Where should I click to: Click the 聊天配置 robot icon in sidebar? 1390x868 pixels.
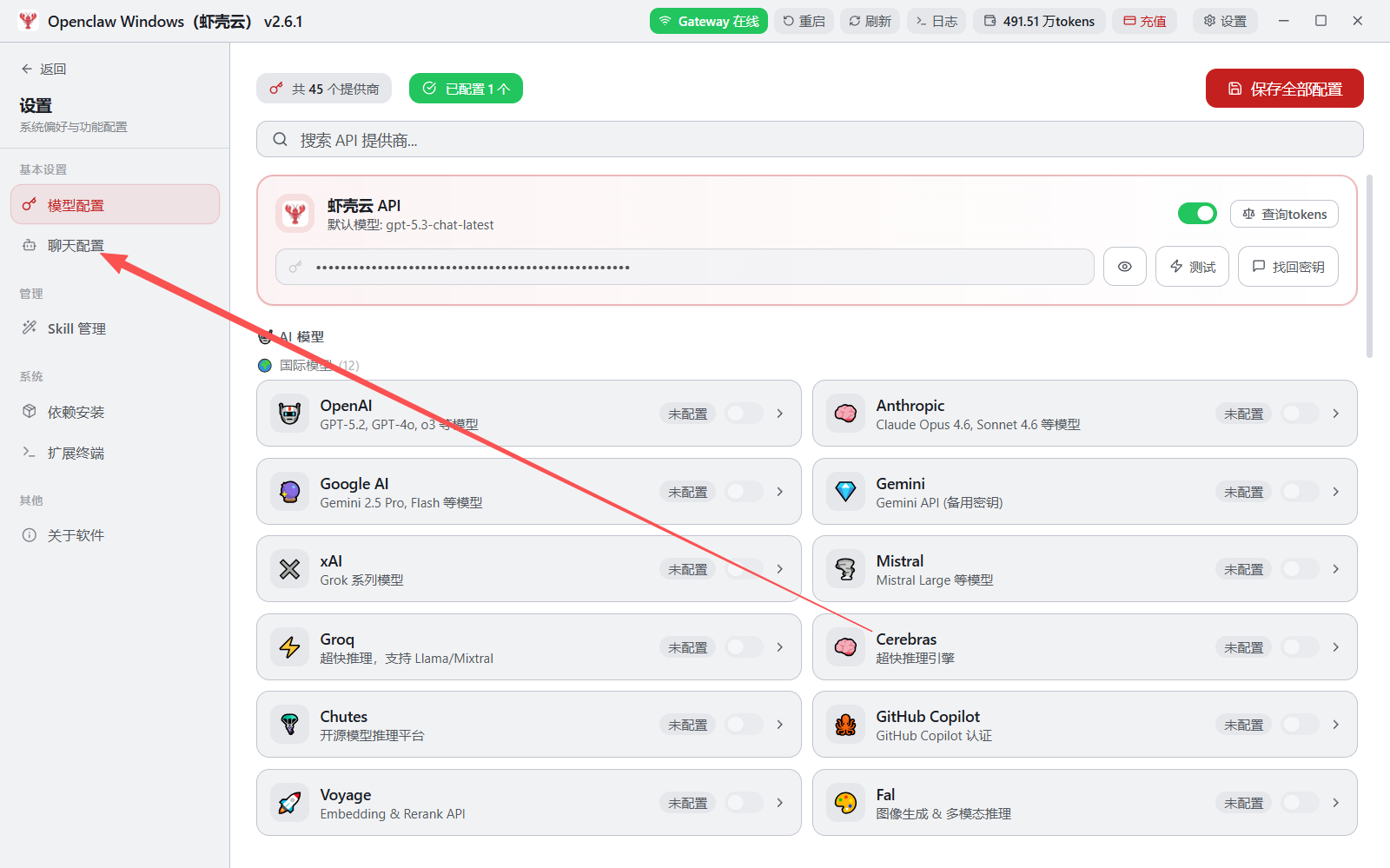pos(30,246)
